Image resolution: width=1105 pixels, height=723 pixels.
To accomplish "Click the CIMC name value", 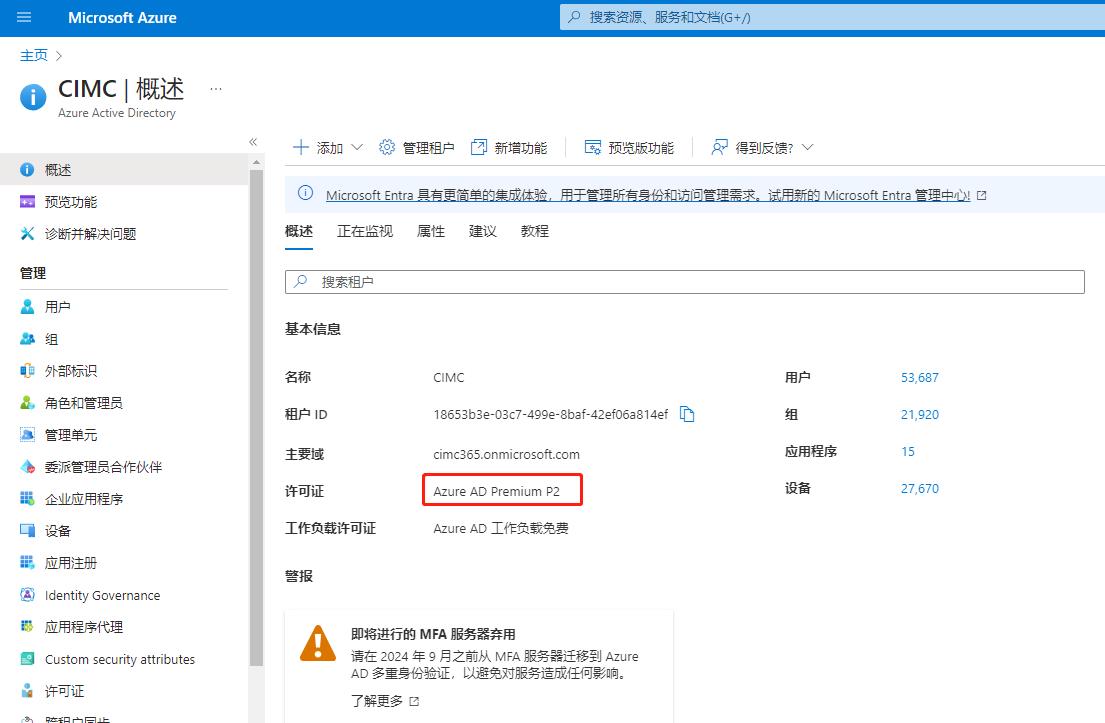I will (x=448, y=378).
